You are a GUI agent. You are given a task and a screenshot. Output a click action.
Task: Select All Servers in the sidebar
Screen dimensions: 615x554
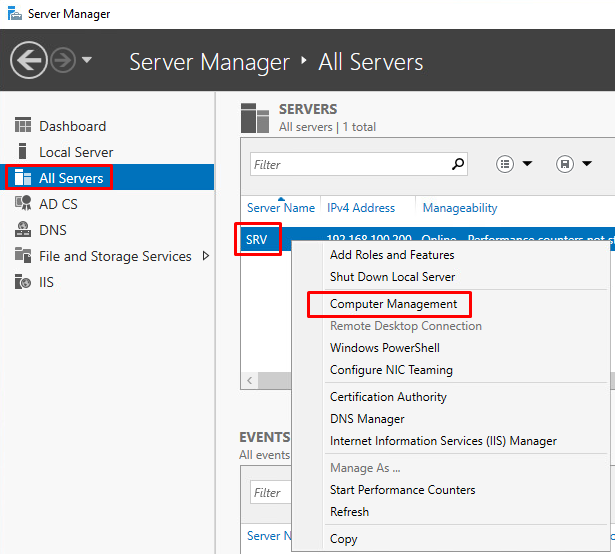click(x=71, y=179)
